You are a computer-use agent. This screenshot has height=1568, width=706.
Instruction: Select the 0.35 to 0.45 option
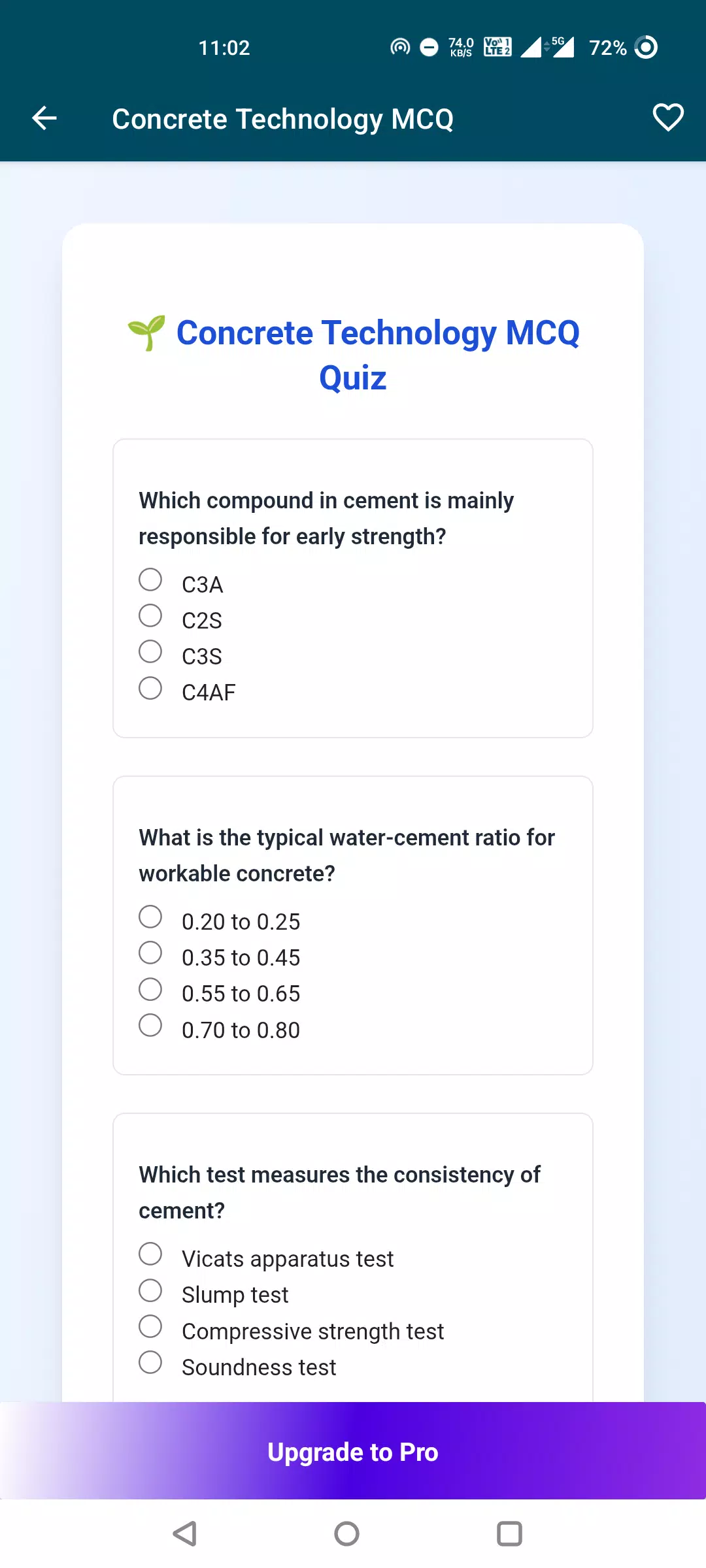[150, 953]
